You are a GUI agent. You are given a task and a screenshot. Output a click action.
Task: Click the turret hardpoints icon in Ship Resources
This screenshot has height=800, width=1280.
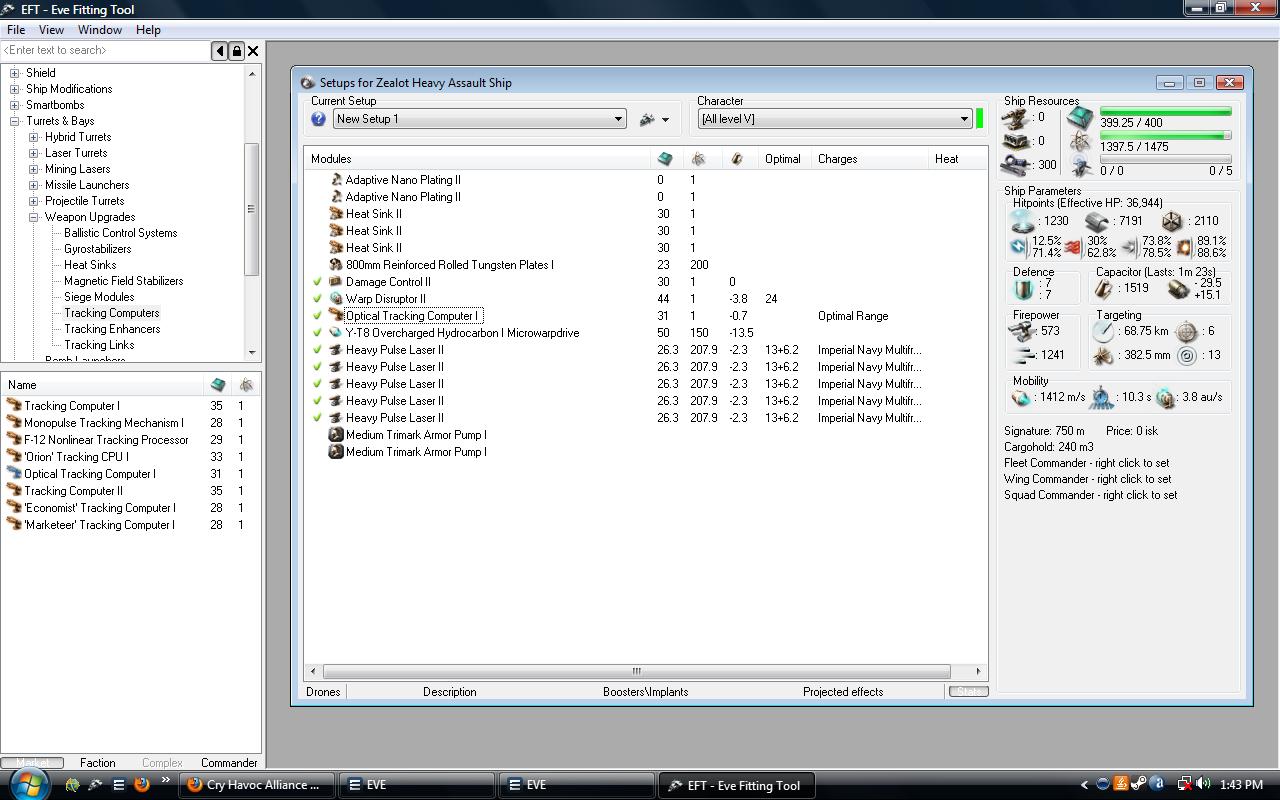point(1016,119)
